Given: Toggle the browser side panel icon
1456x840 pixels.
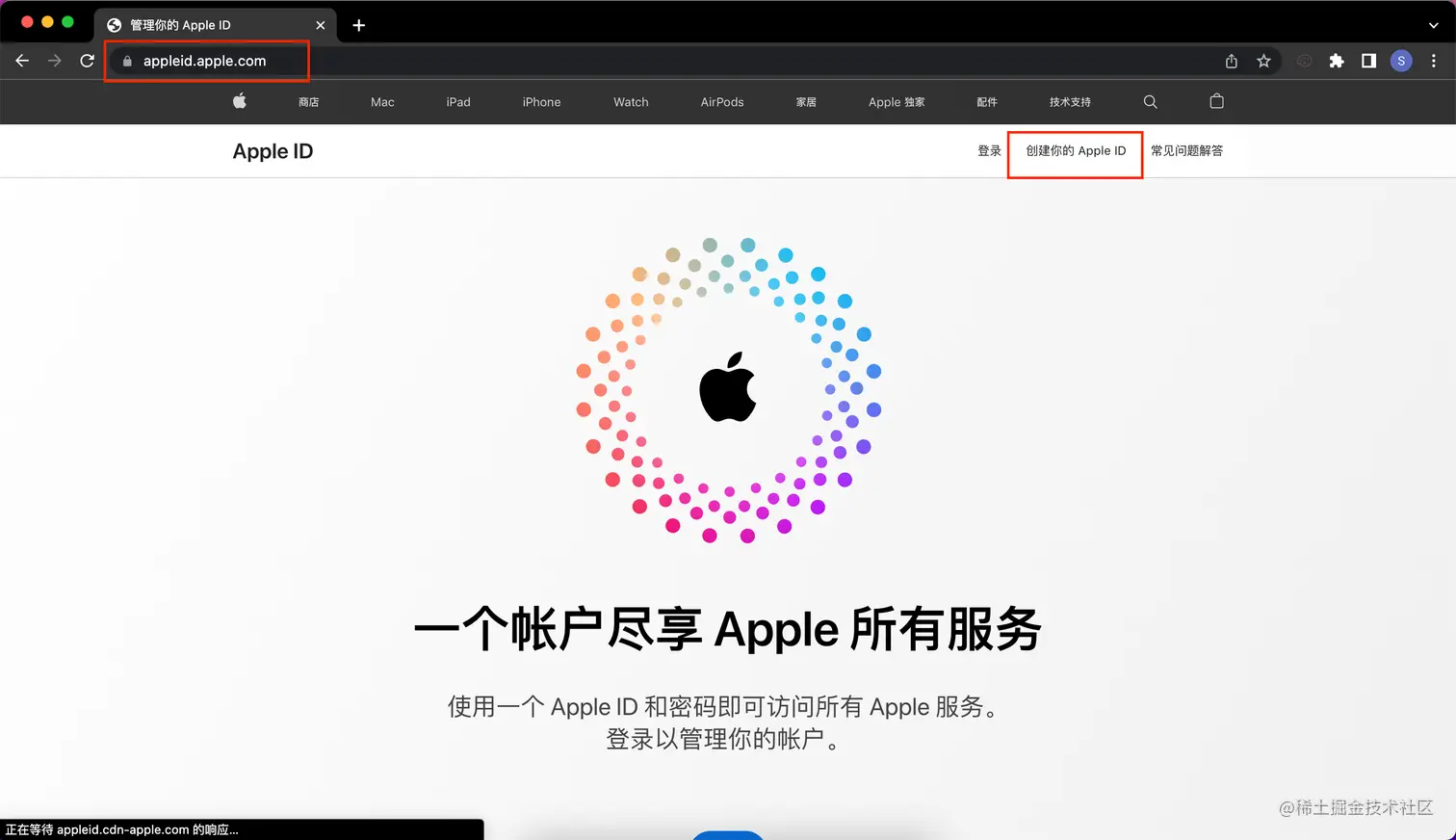Looking at the screenshot, I should pos(1368,61).
